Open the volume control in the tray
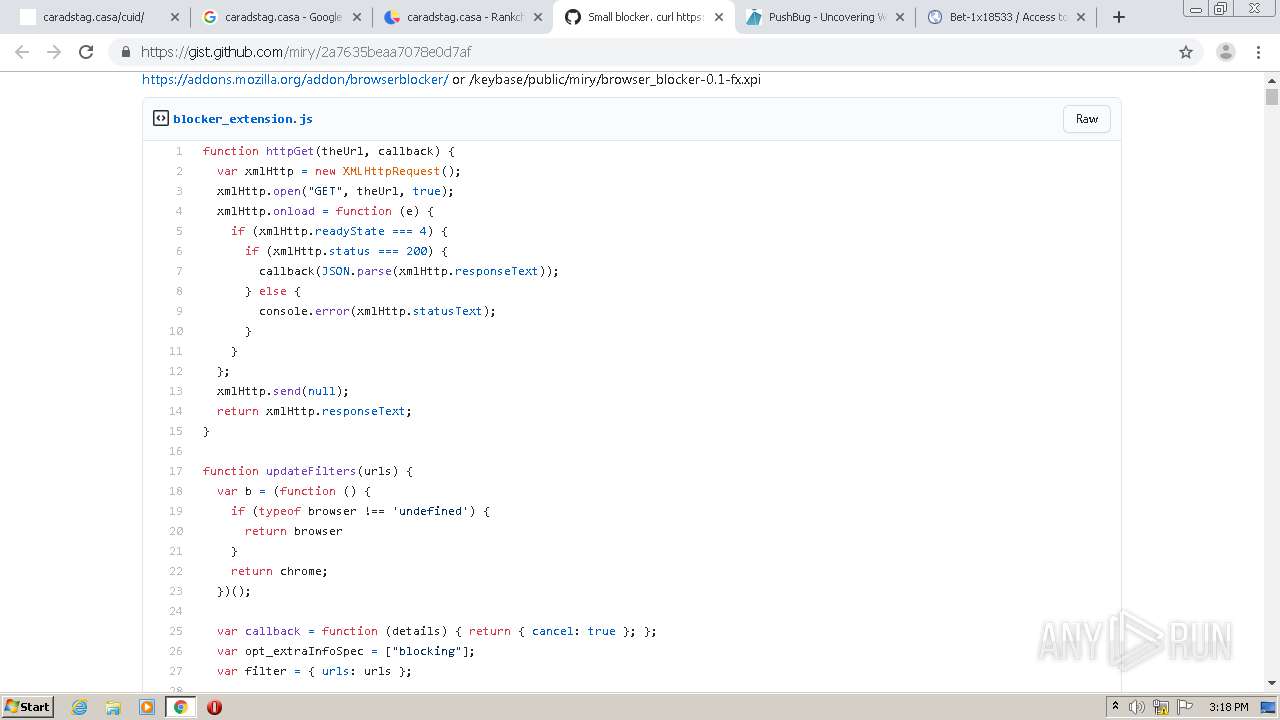1280x720 pixels. (x=1137, y=707)
